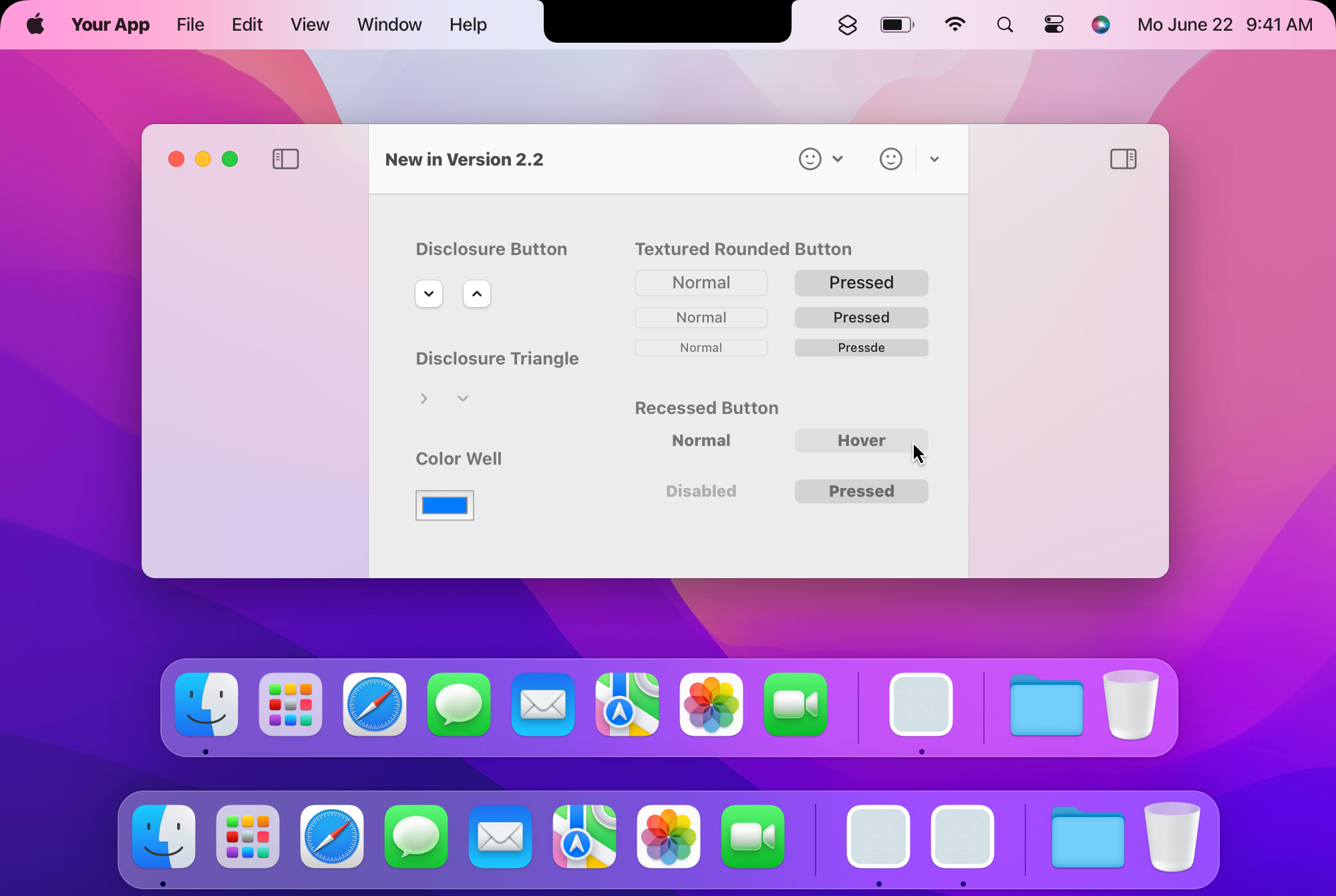Viewport: 1336px width, 896px height.
Task: Expand the disclosure triangle left
Action: 424,398
